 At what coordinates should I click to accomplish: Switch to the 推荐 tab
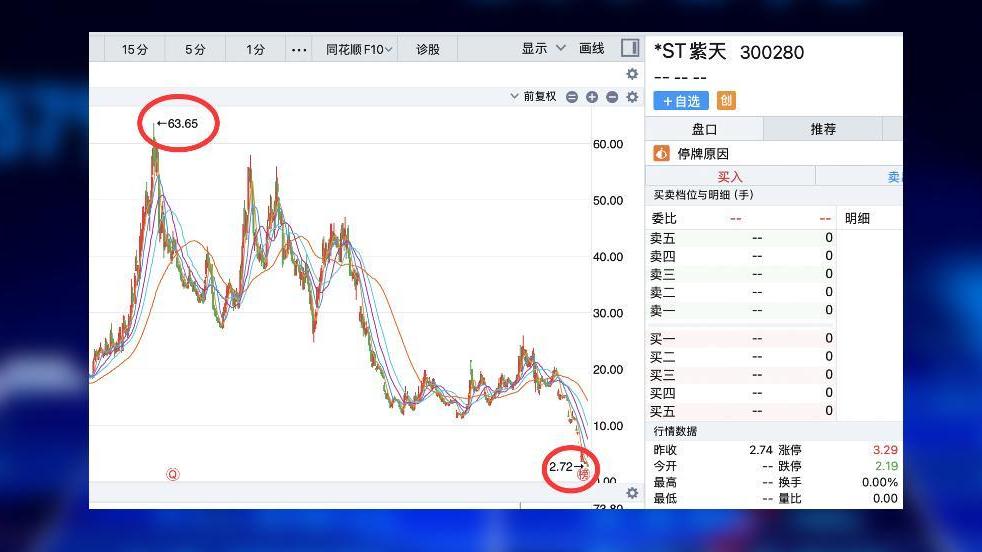(x=823, y=129)
